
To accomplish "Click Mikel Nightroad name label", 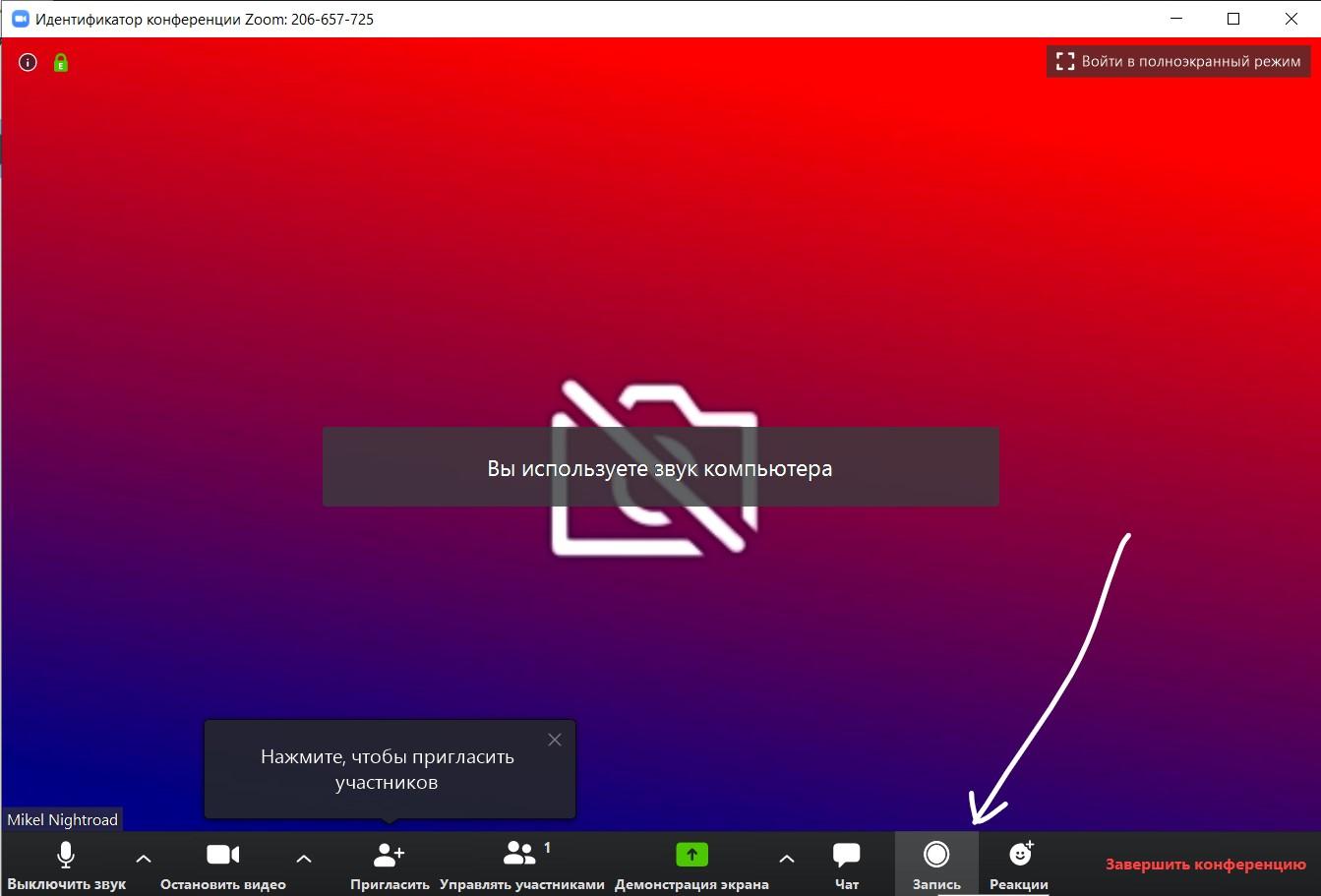I will [62, 819].
